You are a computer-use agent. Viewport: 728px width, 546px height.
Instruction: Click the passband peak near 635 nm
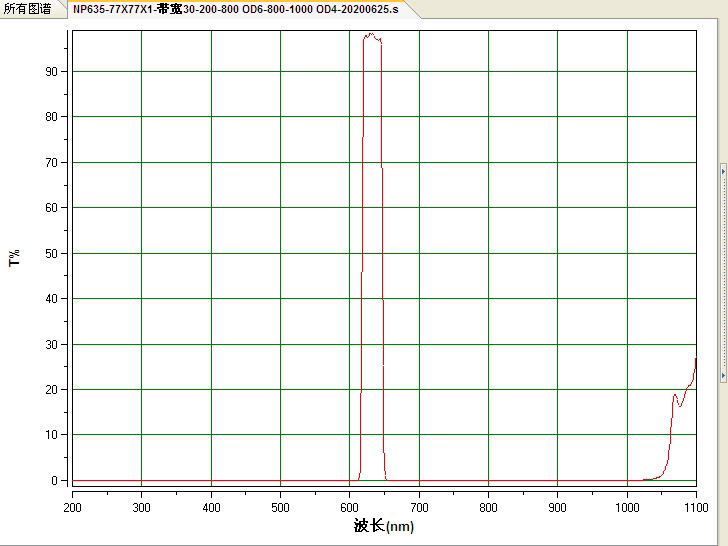371,35
